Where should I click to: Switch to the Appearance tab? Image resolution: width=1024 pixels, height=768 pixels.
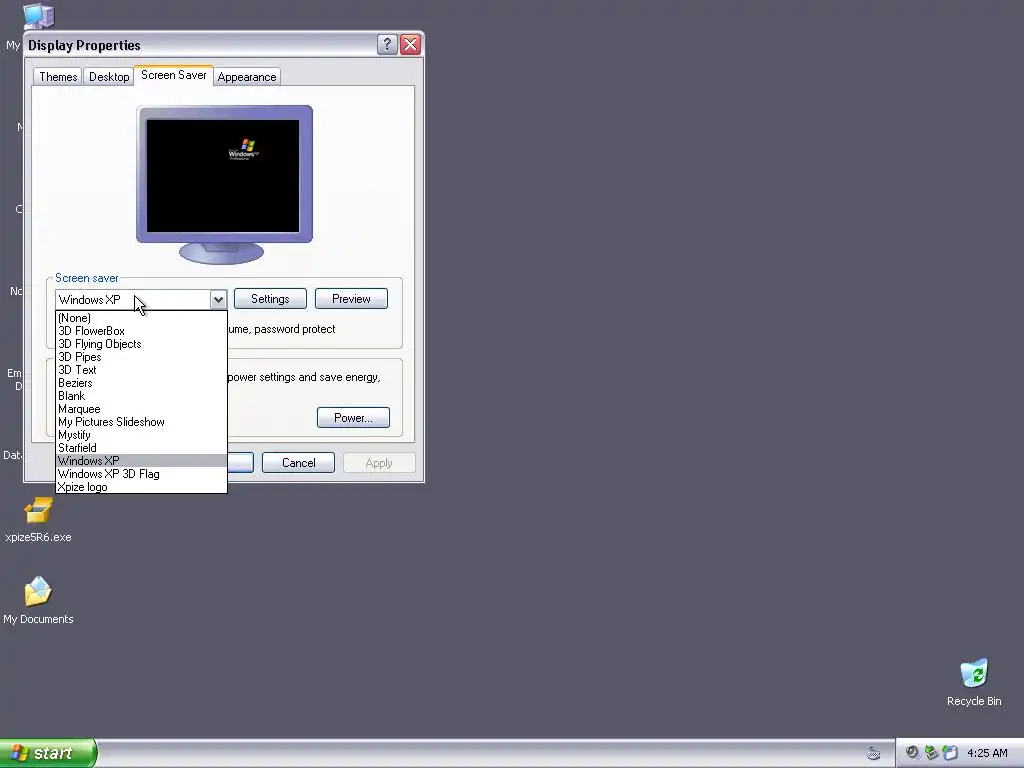(247, 76)
